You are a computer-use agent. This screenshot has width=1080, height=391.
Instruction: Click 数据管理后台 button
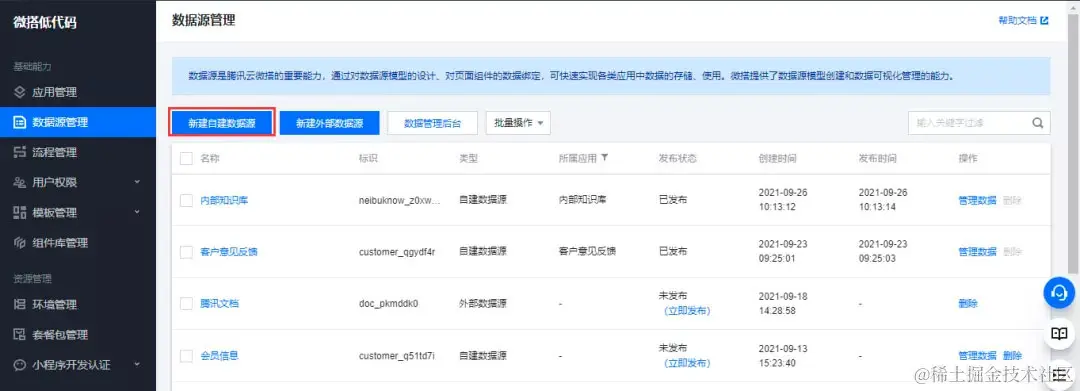tap(432, 123)
